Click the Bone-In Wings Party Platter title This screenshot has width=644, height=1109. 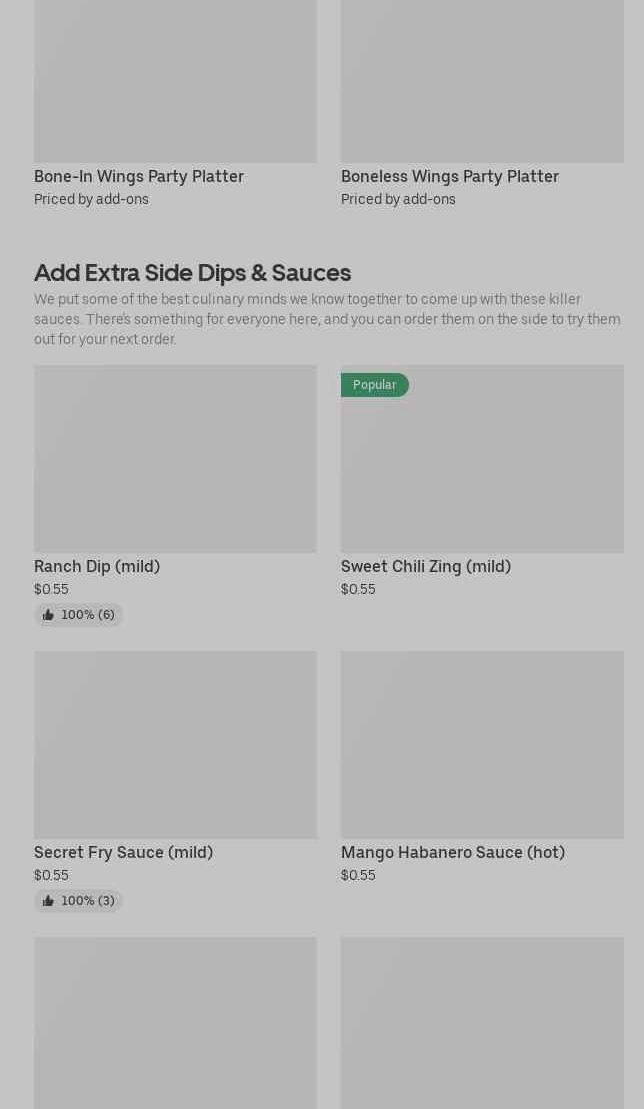pos(139,176)
